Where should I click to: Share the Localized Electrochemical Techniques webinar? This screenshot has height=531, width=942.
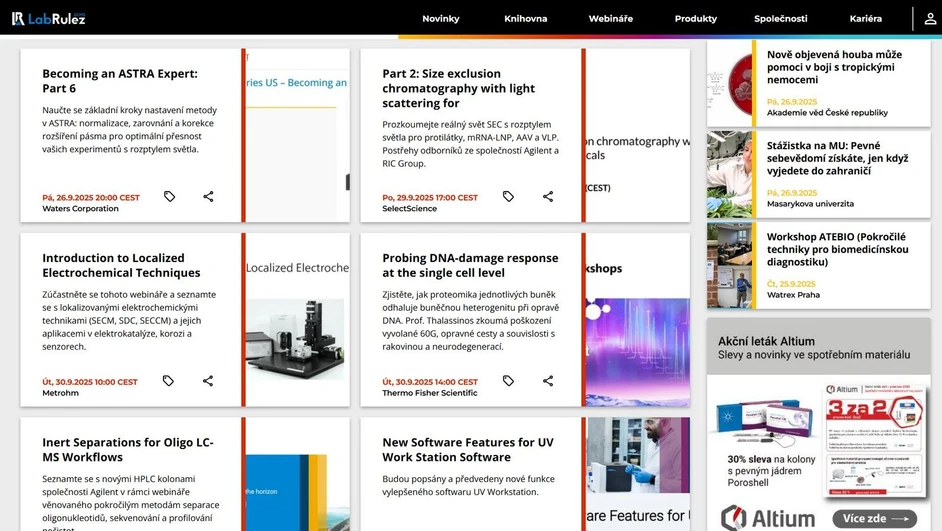(x=208, y=381)
